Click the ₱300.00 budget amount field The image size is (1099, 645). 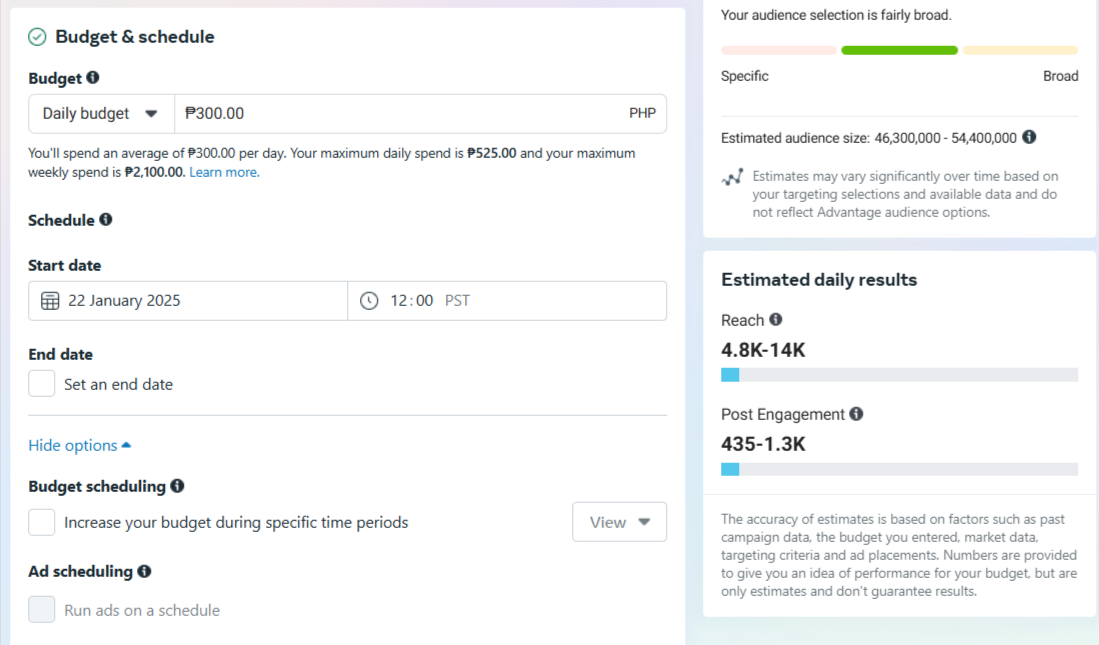tap(400, 114)
